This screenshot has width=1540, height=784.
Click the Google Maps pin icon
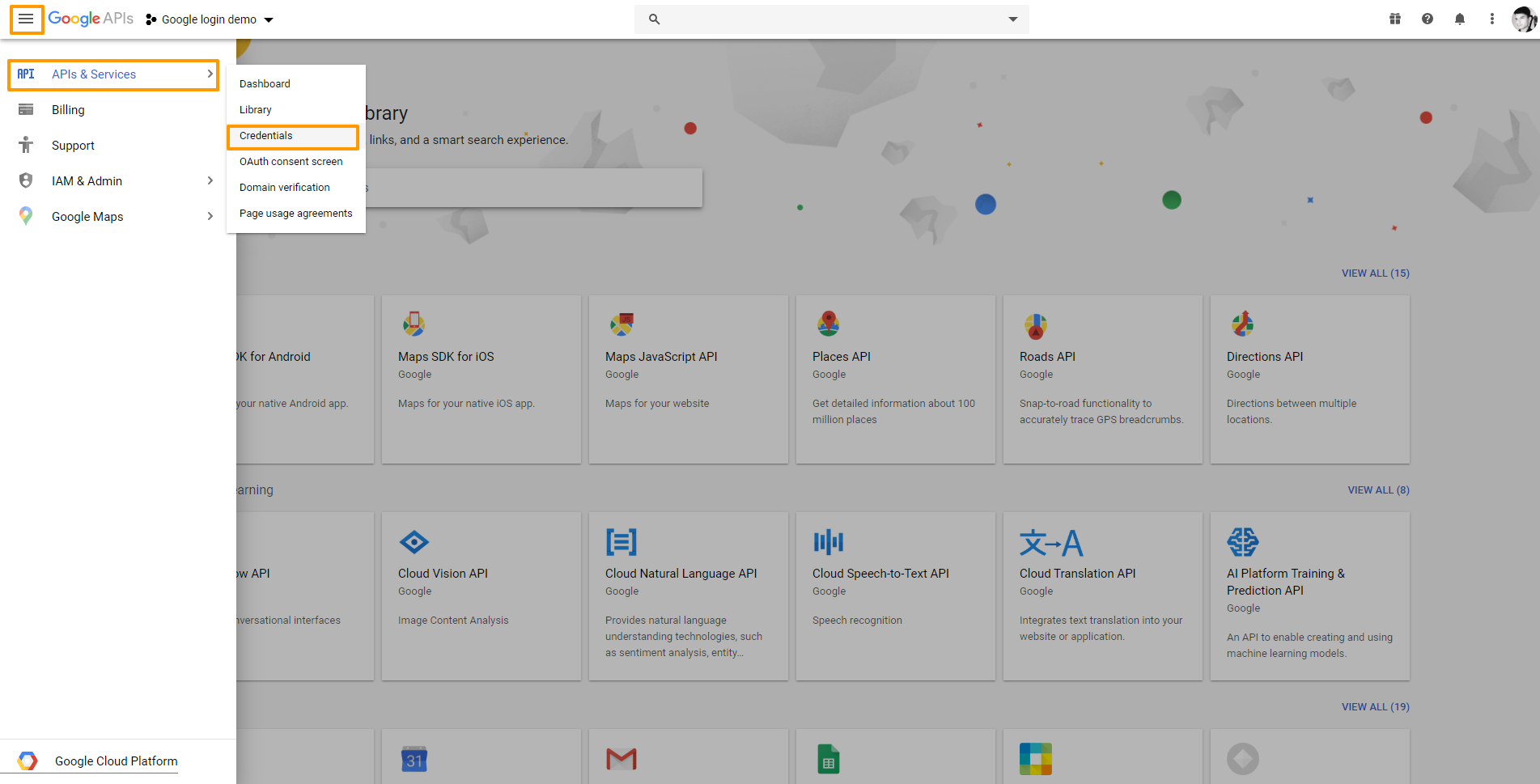click(x=26, y=216)
